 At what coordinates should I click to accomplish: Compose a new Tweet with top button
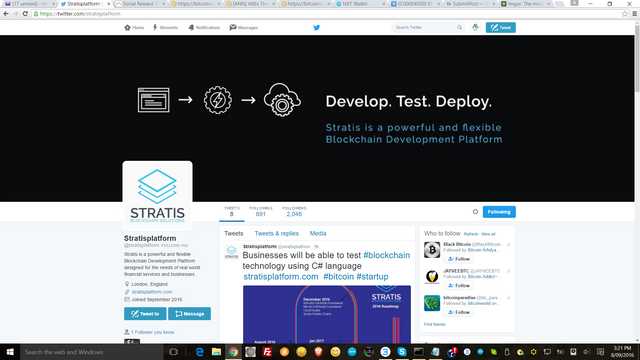pyautogui.click(x=500, y=27)
